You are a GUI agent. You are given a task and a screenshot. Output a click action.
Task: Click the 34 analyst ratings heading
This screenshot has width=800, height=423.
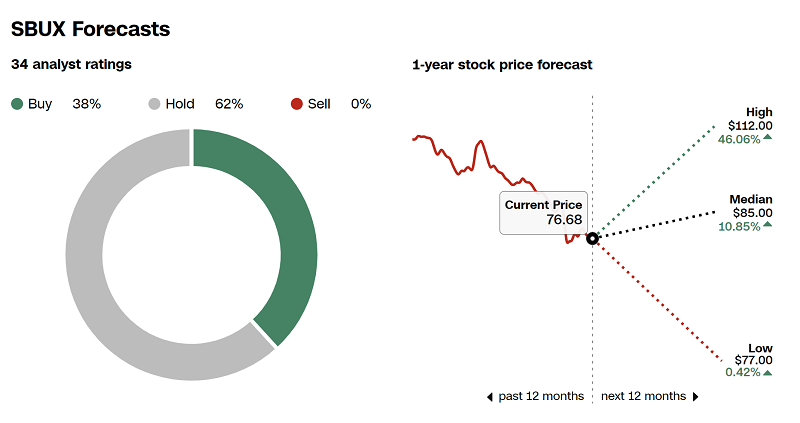pyautogui.click(x=71, y=64)
